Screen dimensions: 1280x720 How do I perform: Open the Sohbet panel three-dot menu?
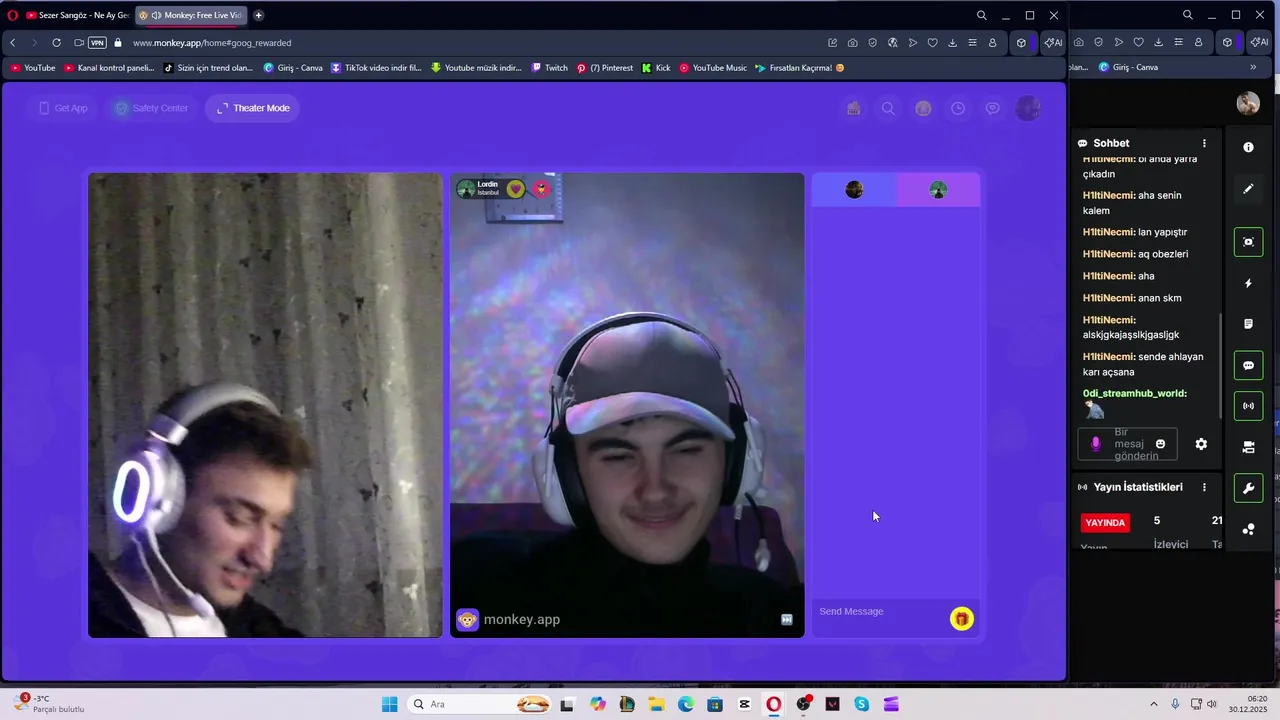pyautogui.click(x=1204, y=143)
